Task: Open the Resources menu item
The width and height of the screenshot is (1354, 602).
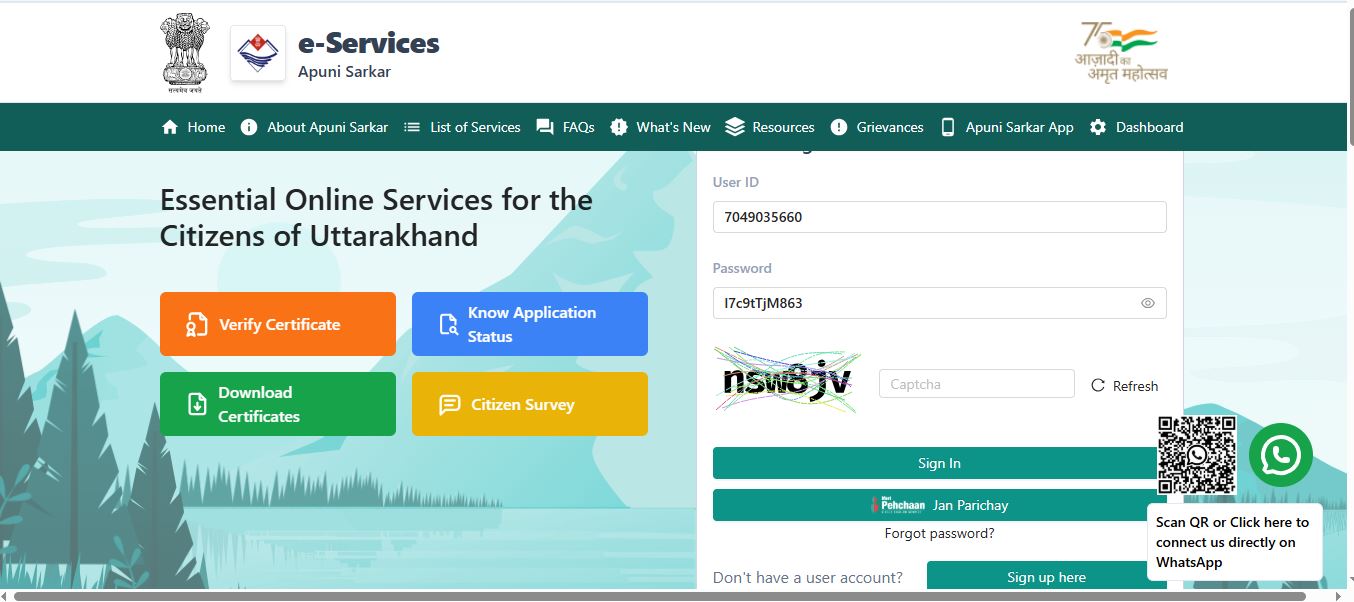Action: (x=770, y=127)
